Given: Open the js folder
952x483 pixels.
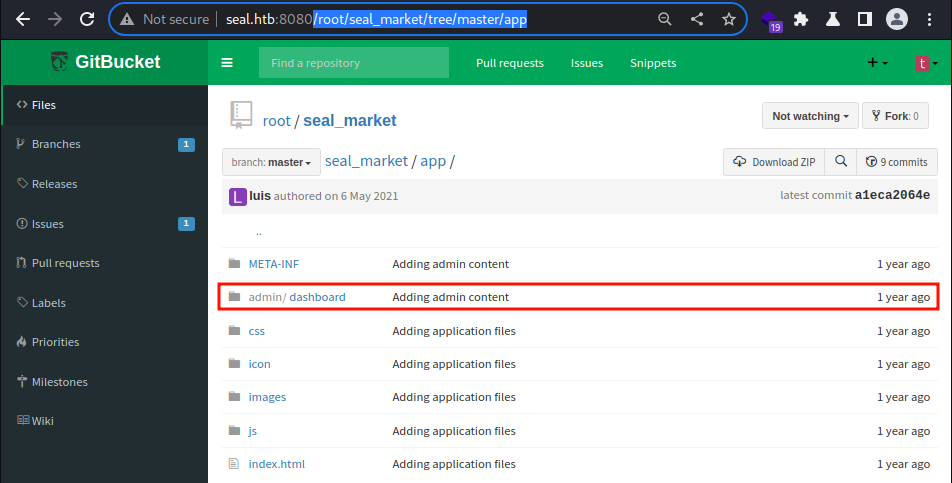Looking at the screenshot, I should pos(253,431).
